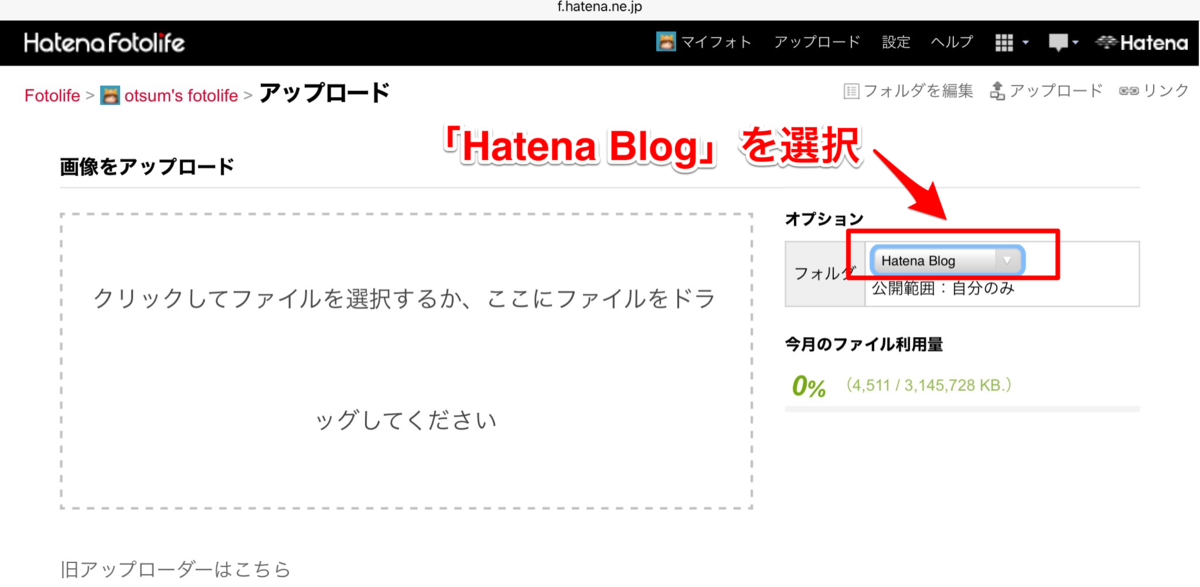
Task: Open the 旧アップローダーはこちら link
Action: tap(175, 570)
